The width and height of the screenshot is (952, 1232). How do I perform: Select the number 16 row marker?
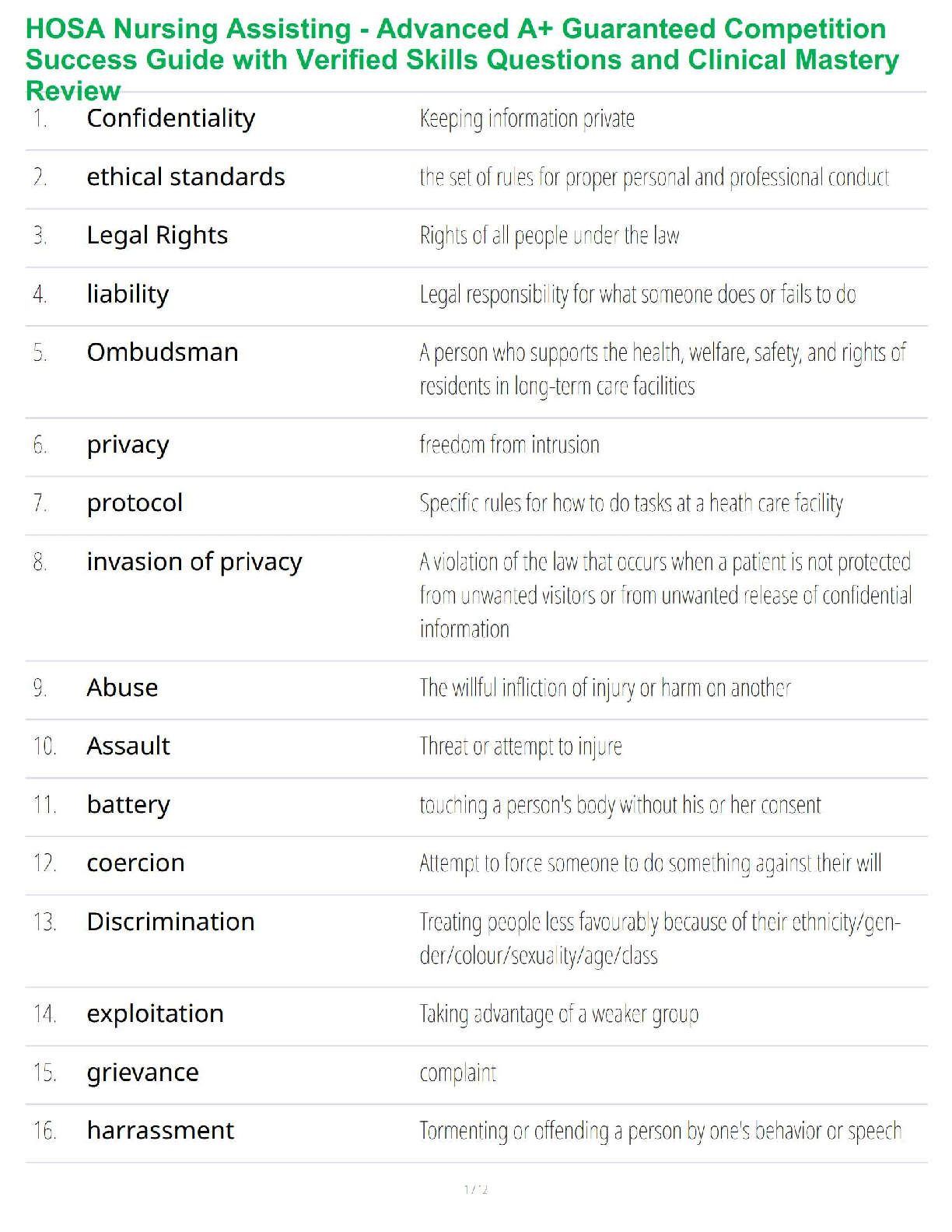[x=44, y=1130]
